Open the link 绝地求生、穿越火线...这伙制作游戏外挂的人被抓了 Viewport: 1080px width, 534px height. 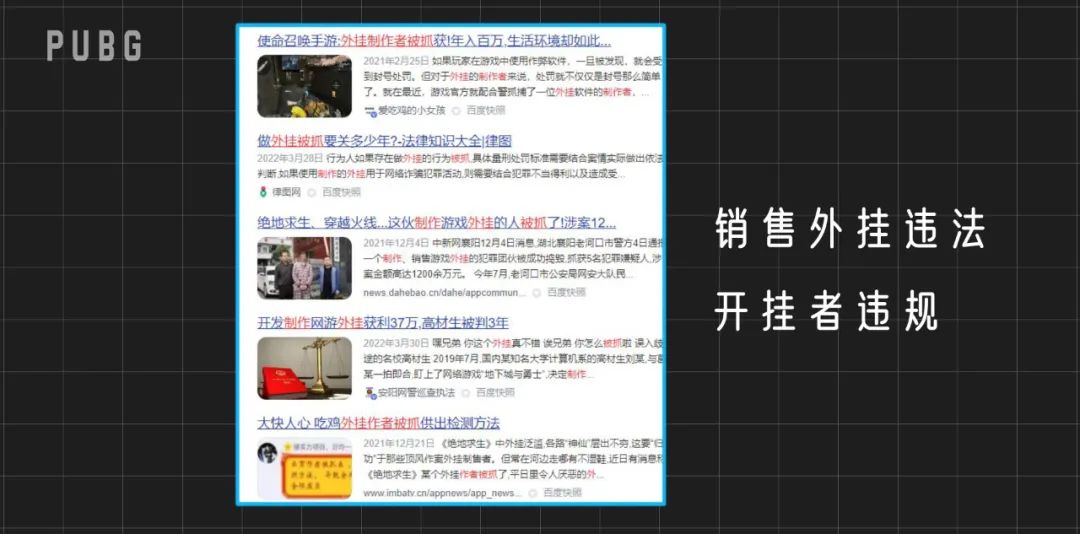click(437, 223)
